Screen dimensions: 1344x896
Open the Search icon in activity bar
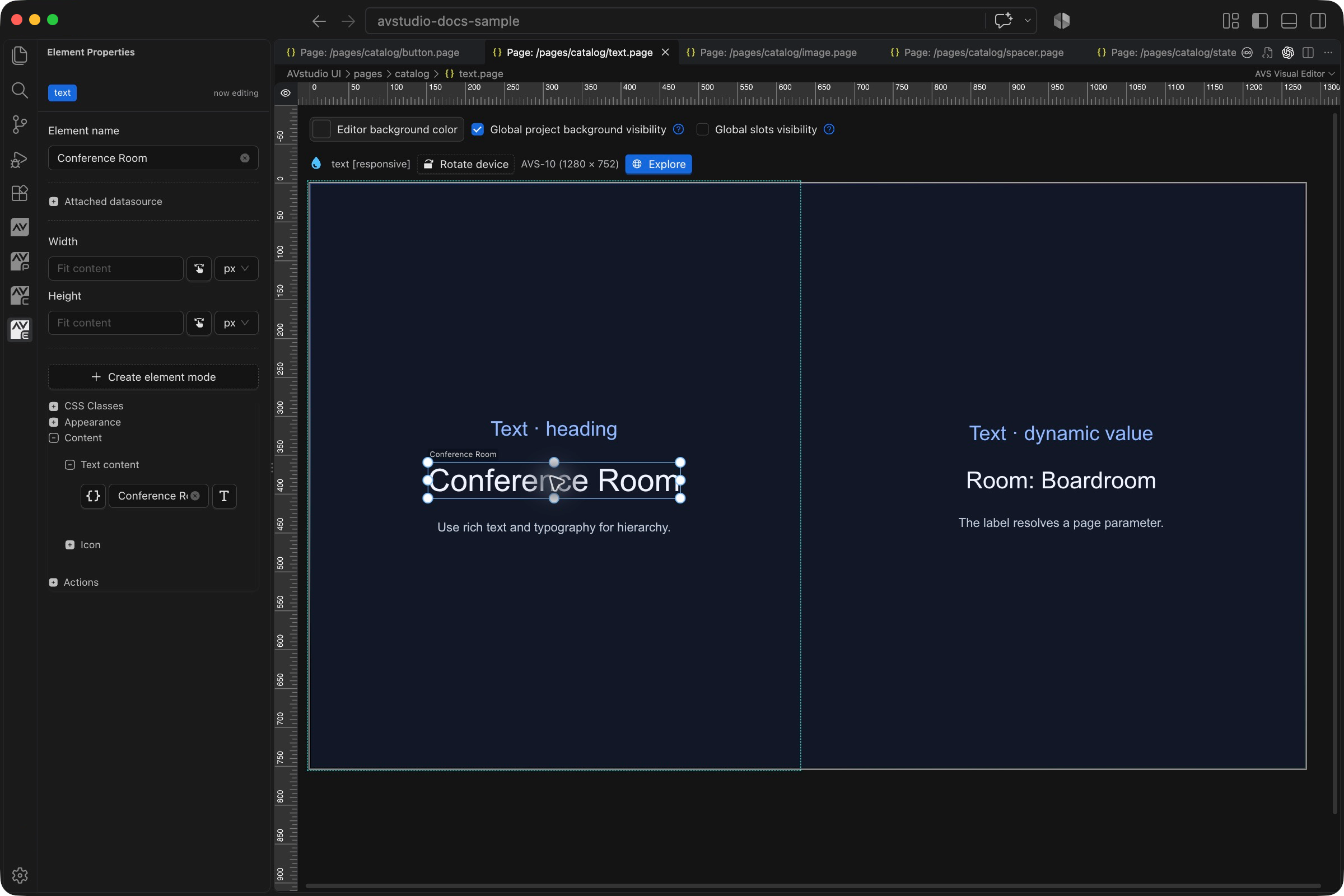[x=20, y=90]
